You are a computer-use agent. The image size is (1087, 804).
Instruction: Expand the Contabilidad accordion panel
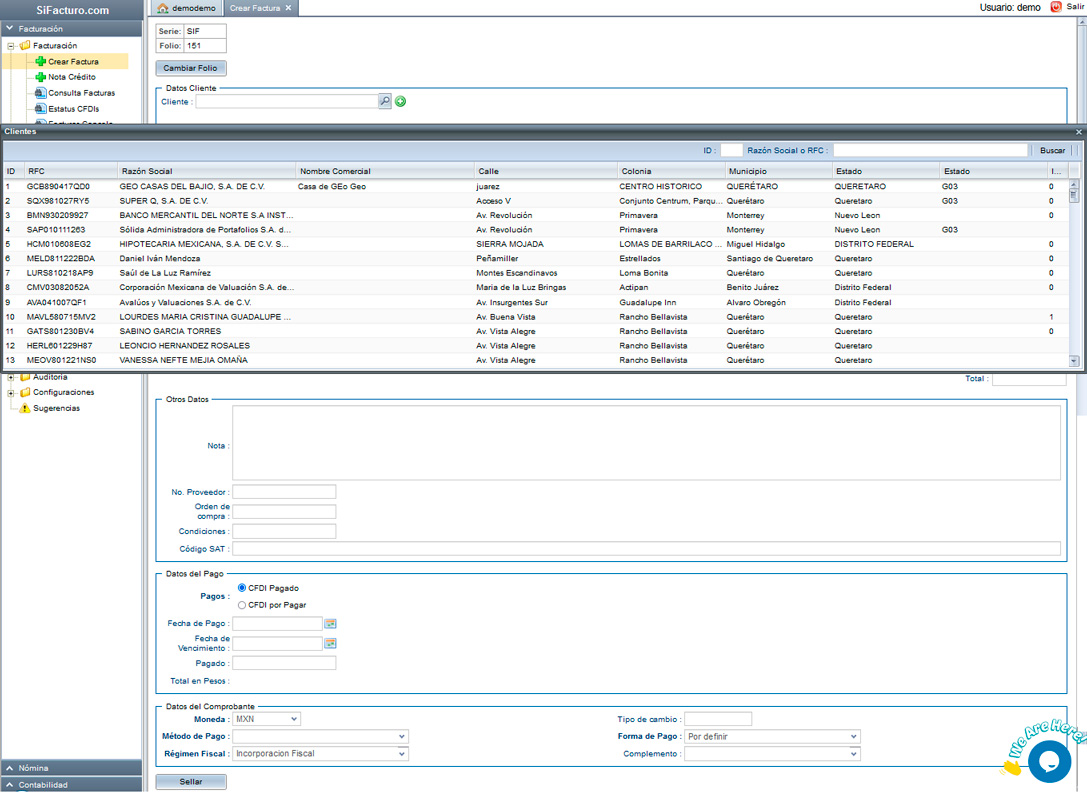click(x=71, y=785)
